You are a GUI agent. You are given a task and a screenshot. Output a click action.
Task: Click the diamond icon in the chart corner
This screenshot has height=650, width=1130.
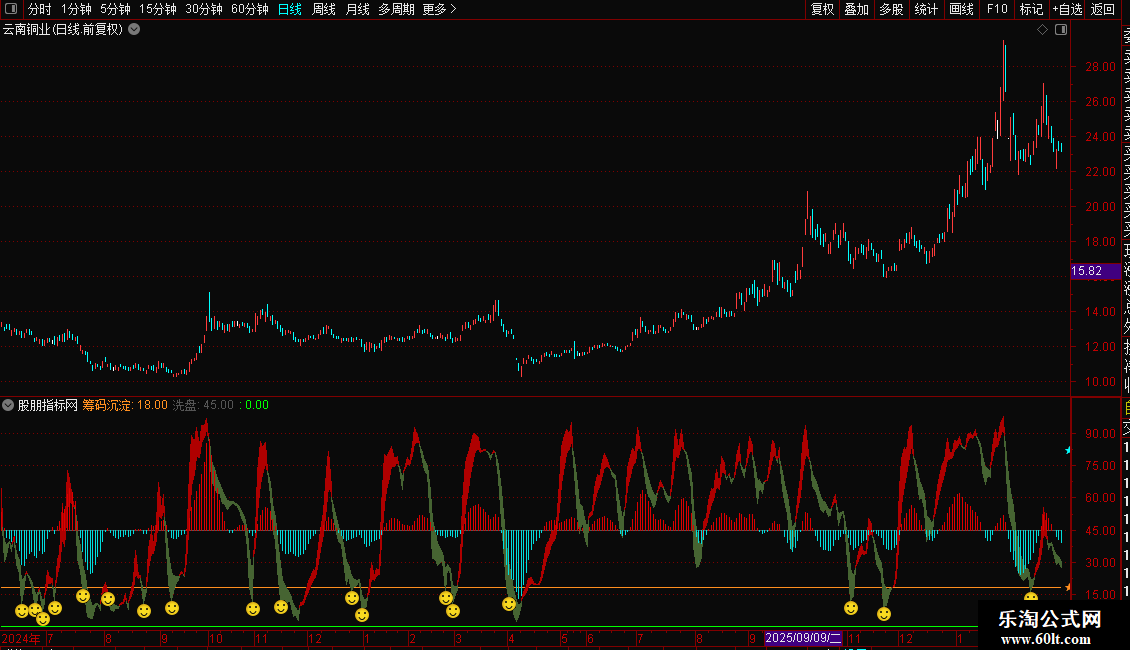[x=1042, y=30]
